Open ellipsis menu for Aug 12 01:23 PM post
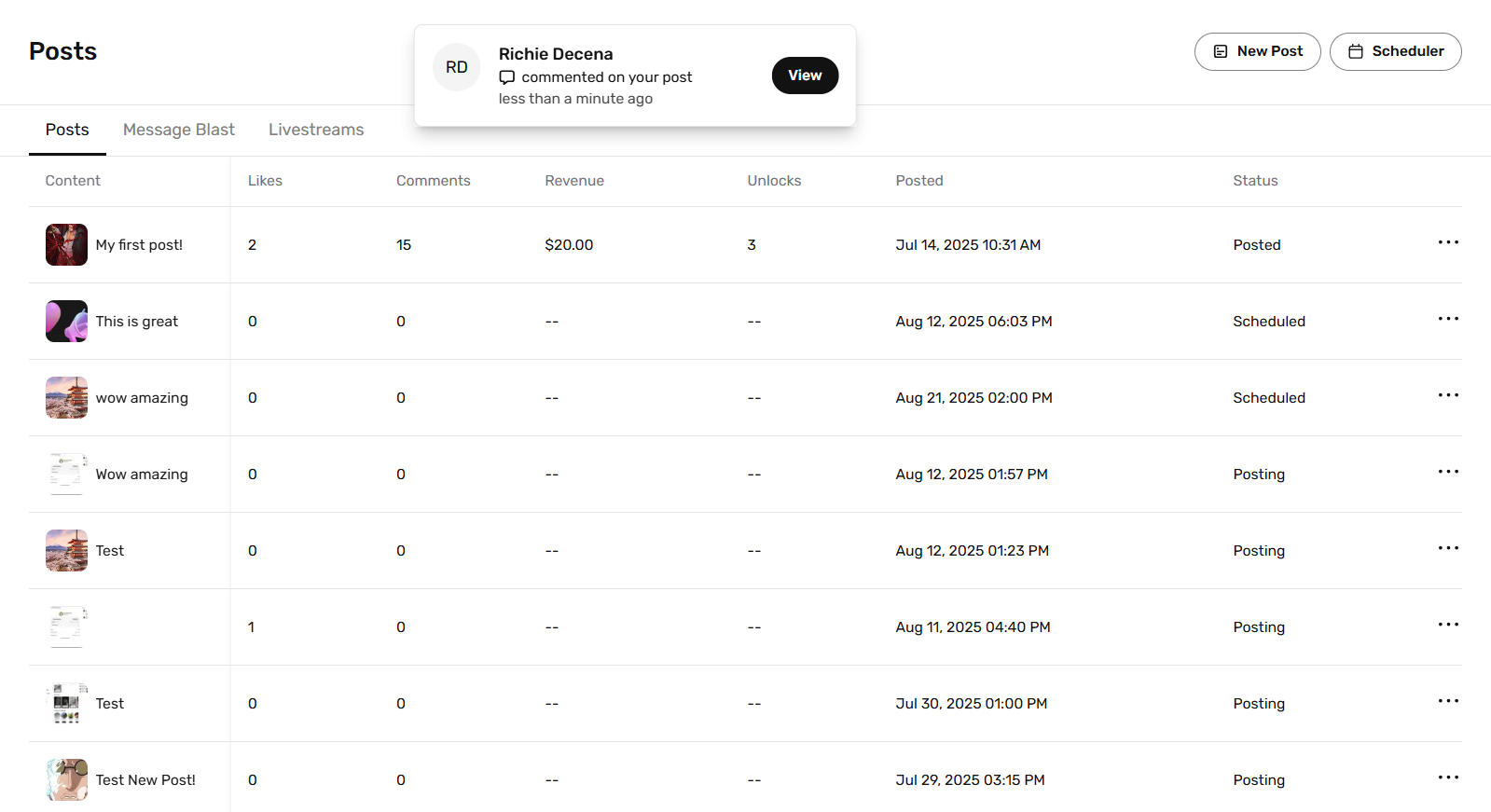1491x812 pixels. point(1447,549)
